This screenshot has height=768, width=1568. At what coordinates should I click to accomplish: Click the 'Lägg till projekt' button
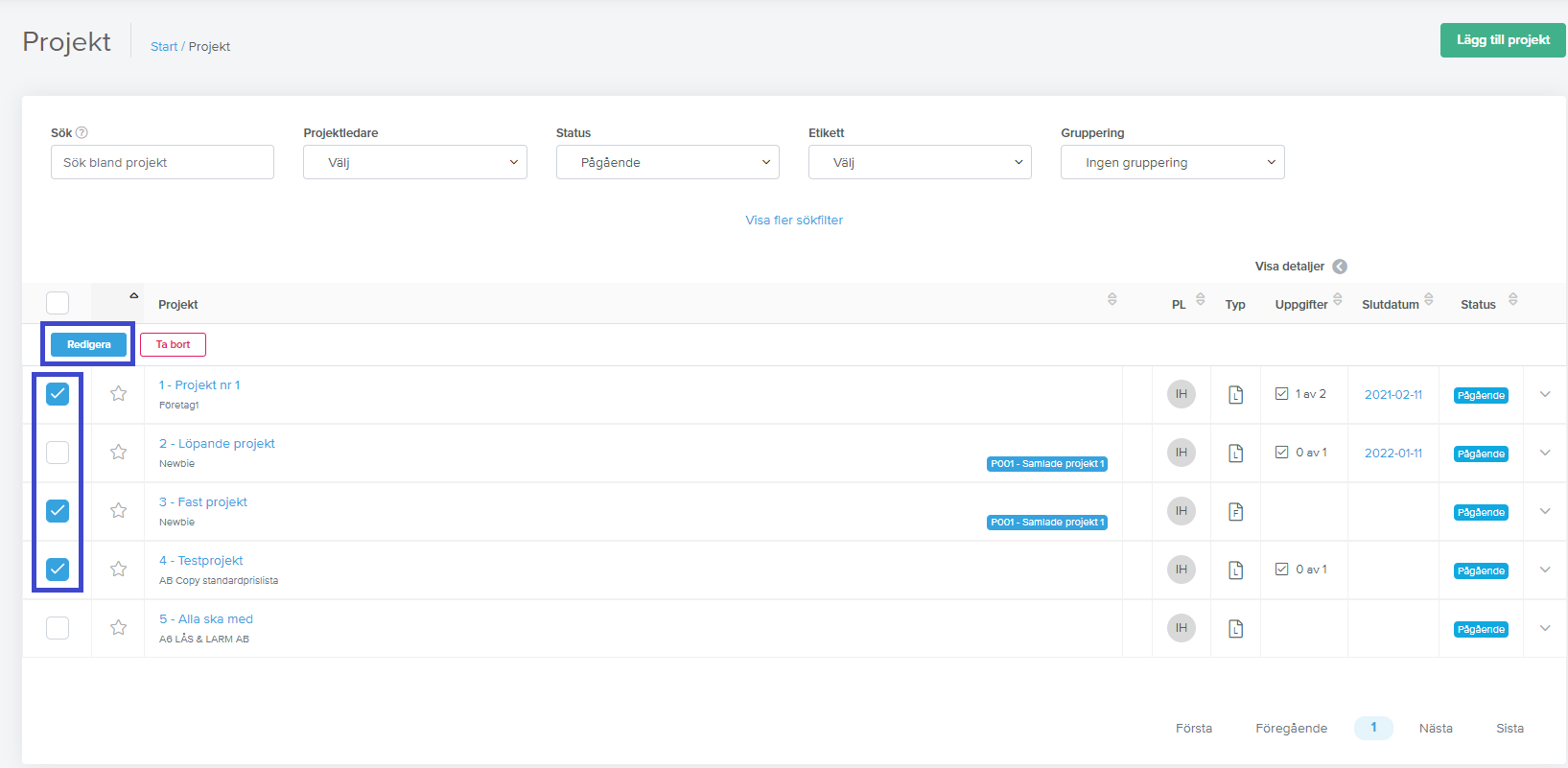tap(1502, 40)
